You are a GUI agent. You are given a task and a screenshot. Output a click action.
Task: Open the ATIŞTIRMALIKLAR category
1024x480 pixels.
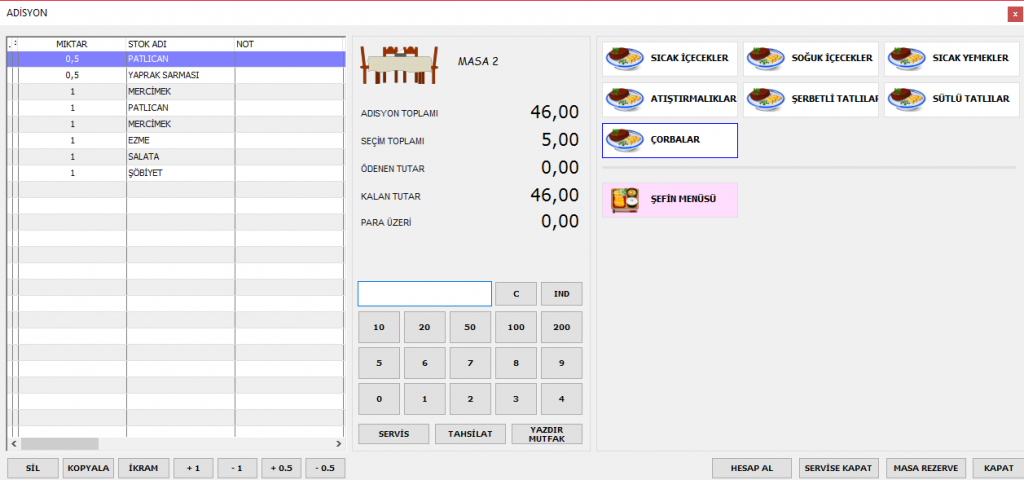point(670,100)
